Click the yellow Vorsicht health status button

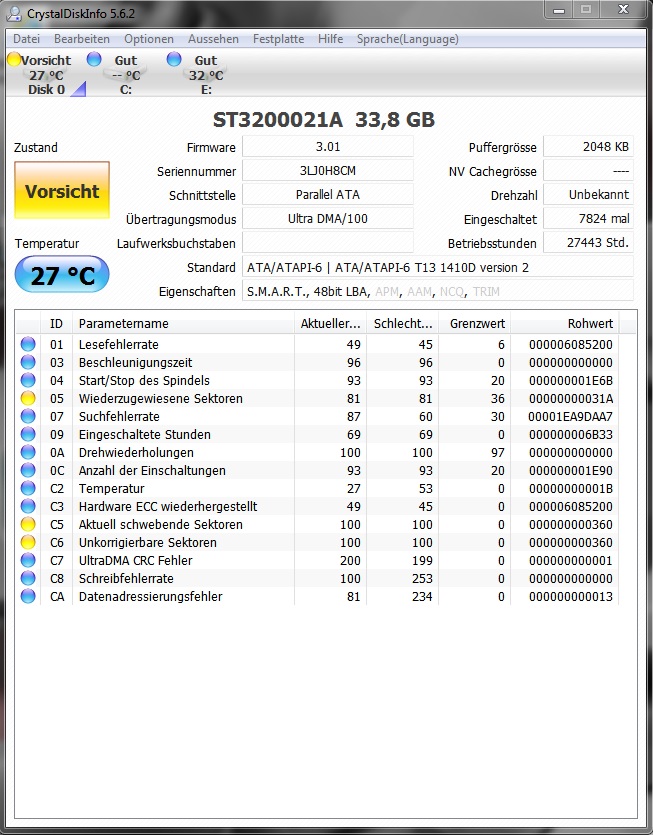coord(62,191)
